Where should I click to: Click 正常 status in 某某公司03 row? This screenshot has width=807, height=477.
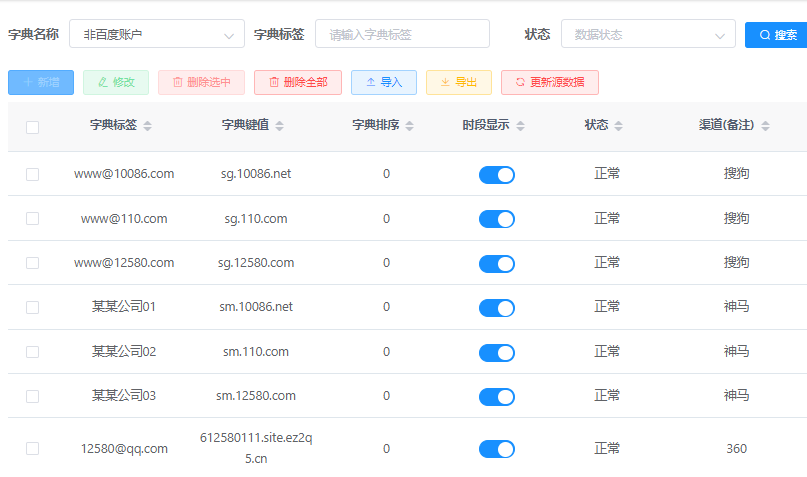tap(607, 396)
